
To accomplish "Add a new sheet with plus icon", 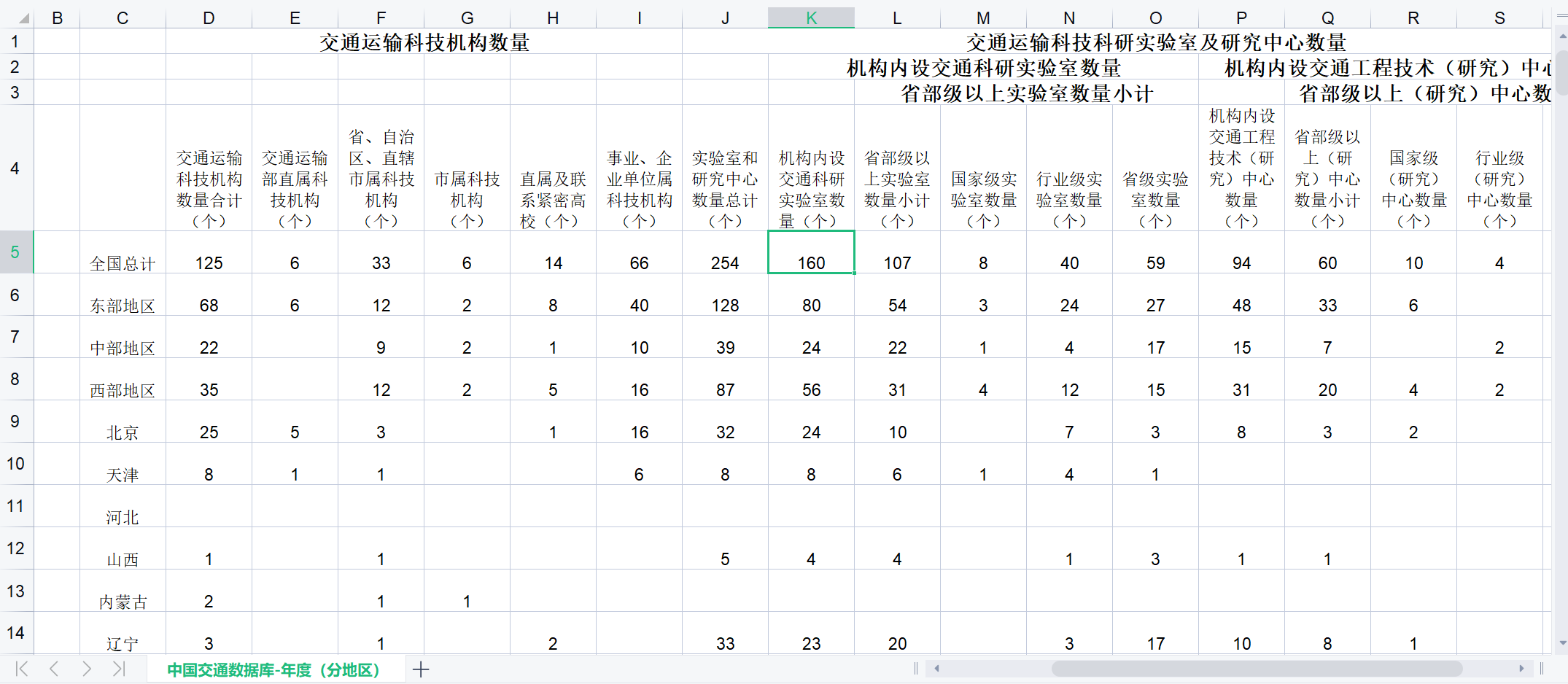I will [421, 669].
